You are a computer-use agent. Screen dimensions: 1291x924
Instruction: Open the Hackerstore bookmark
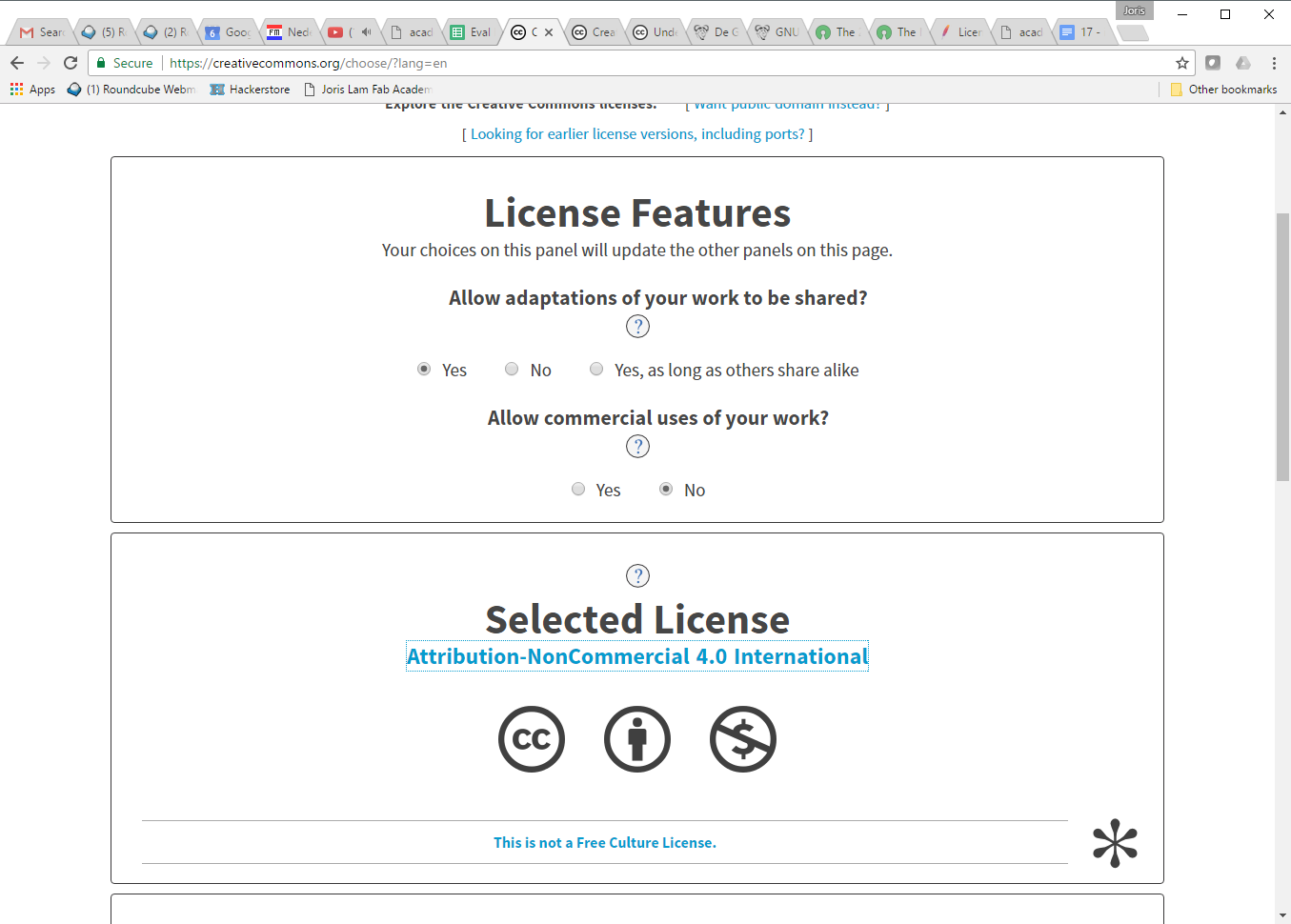pyautogui.click(x=250, y=90)
